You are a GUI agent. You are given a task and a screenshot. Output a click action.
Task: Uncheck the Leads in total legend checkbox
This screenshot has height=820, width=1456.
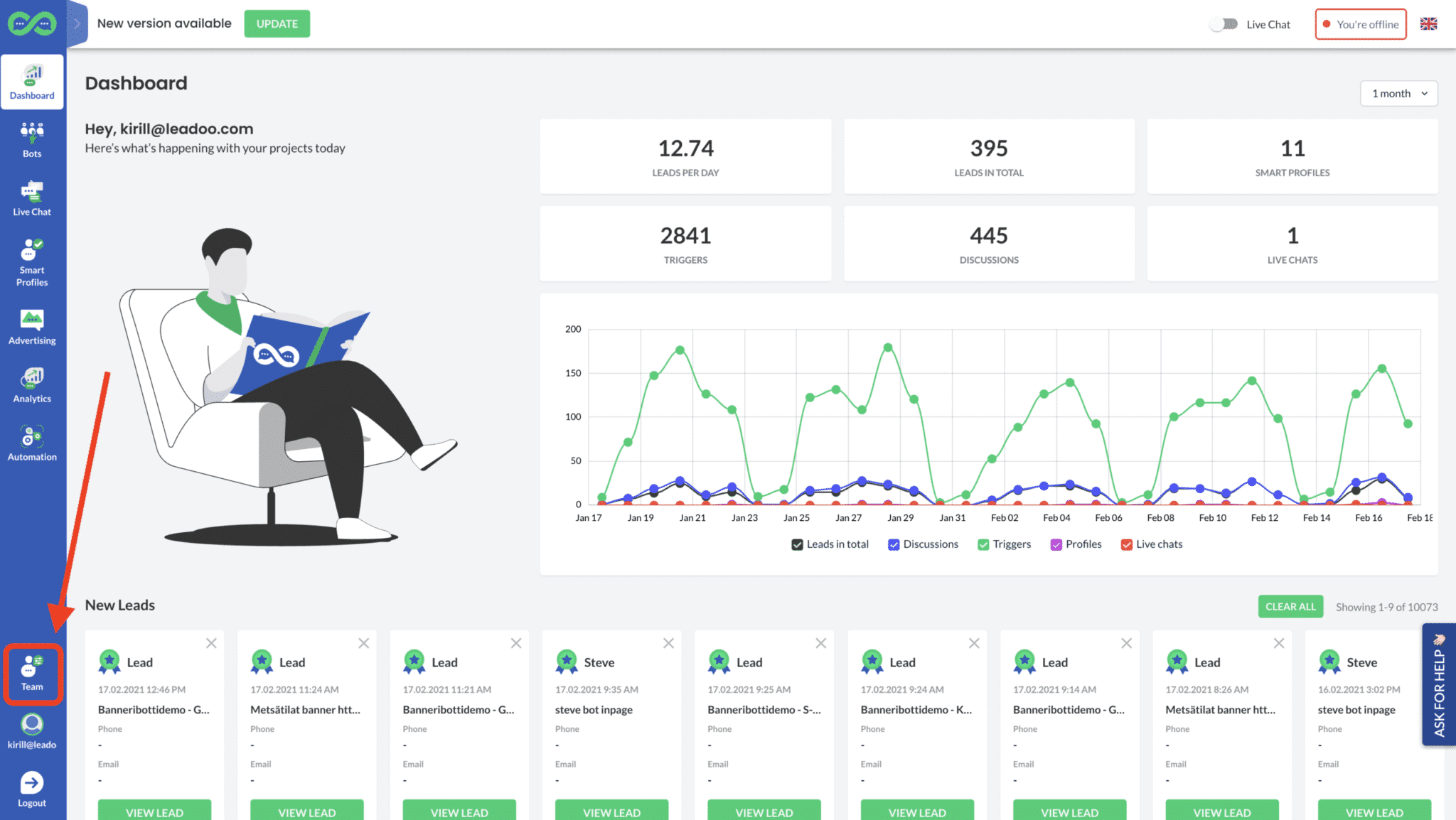click(x=797, y=544)
